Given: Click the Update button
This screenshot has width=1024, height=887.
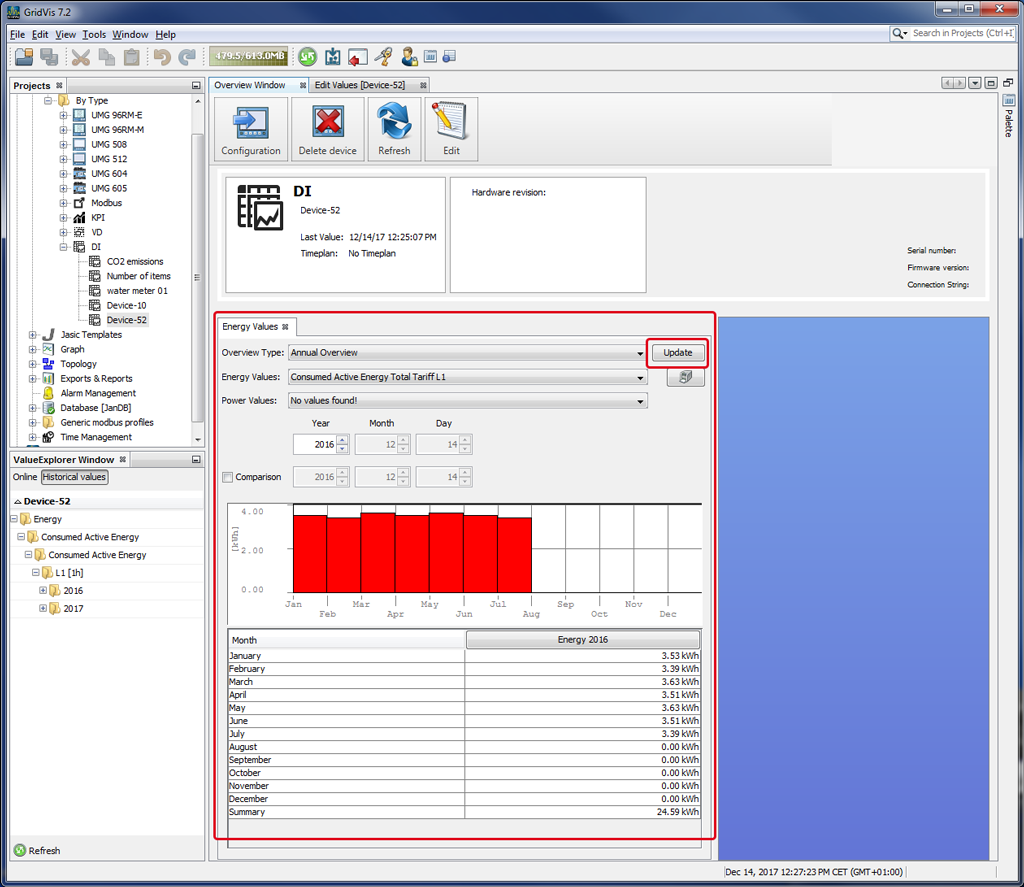Looking at the screenshot, I should [x=678, y=352].
